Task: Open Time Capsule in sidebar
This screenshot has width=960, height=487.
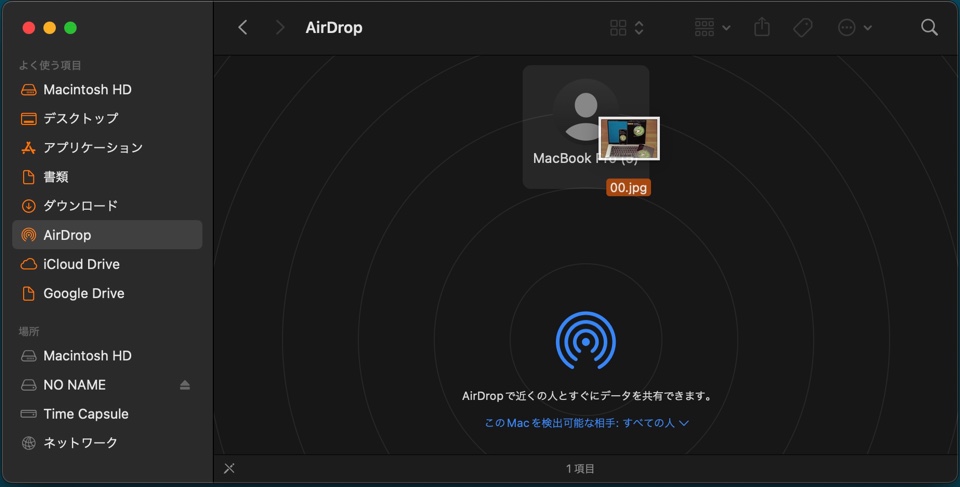Action: (x=107, y=414)
